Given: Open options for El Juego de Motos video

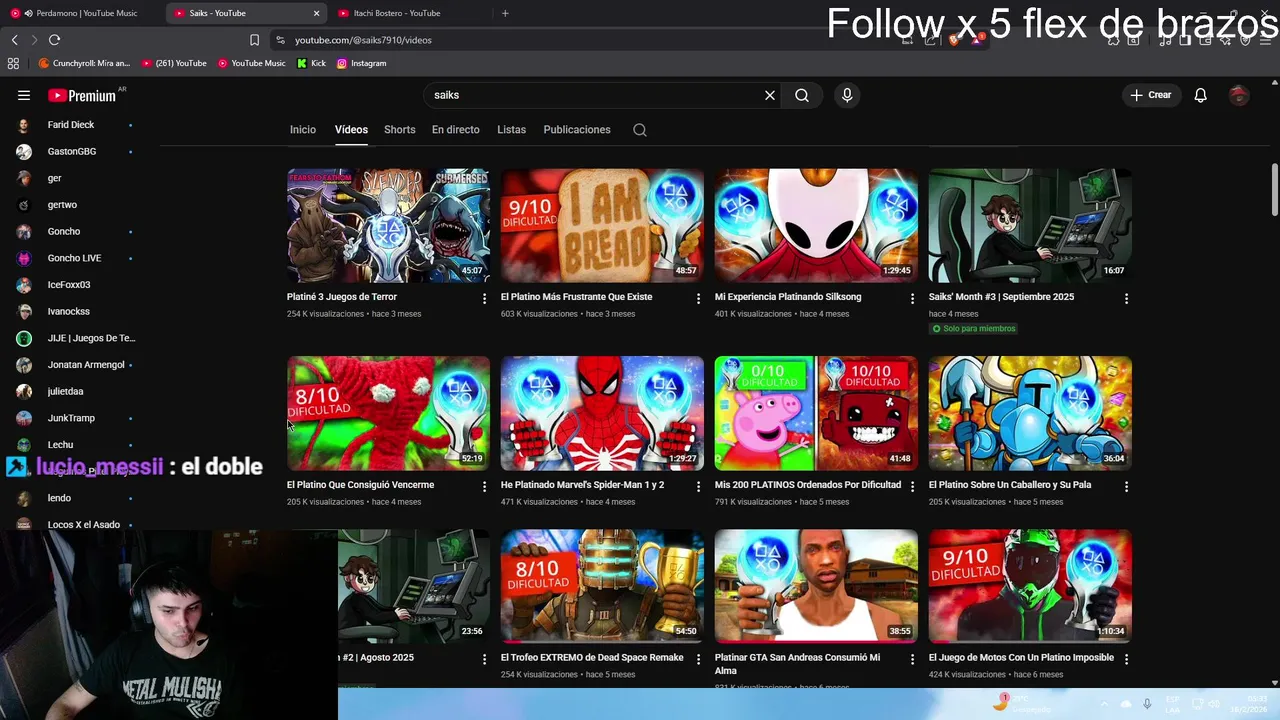Looking at the screenshot, I should pos(1126,659).
